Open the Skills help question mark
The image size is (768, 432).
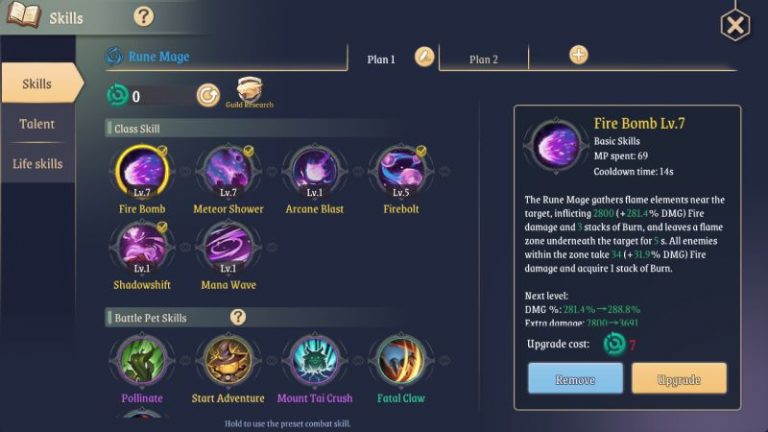coord(144,17)
